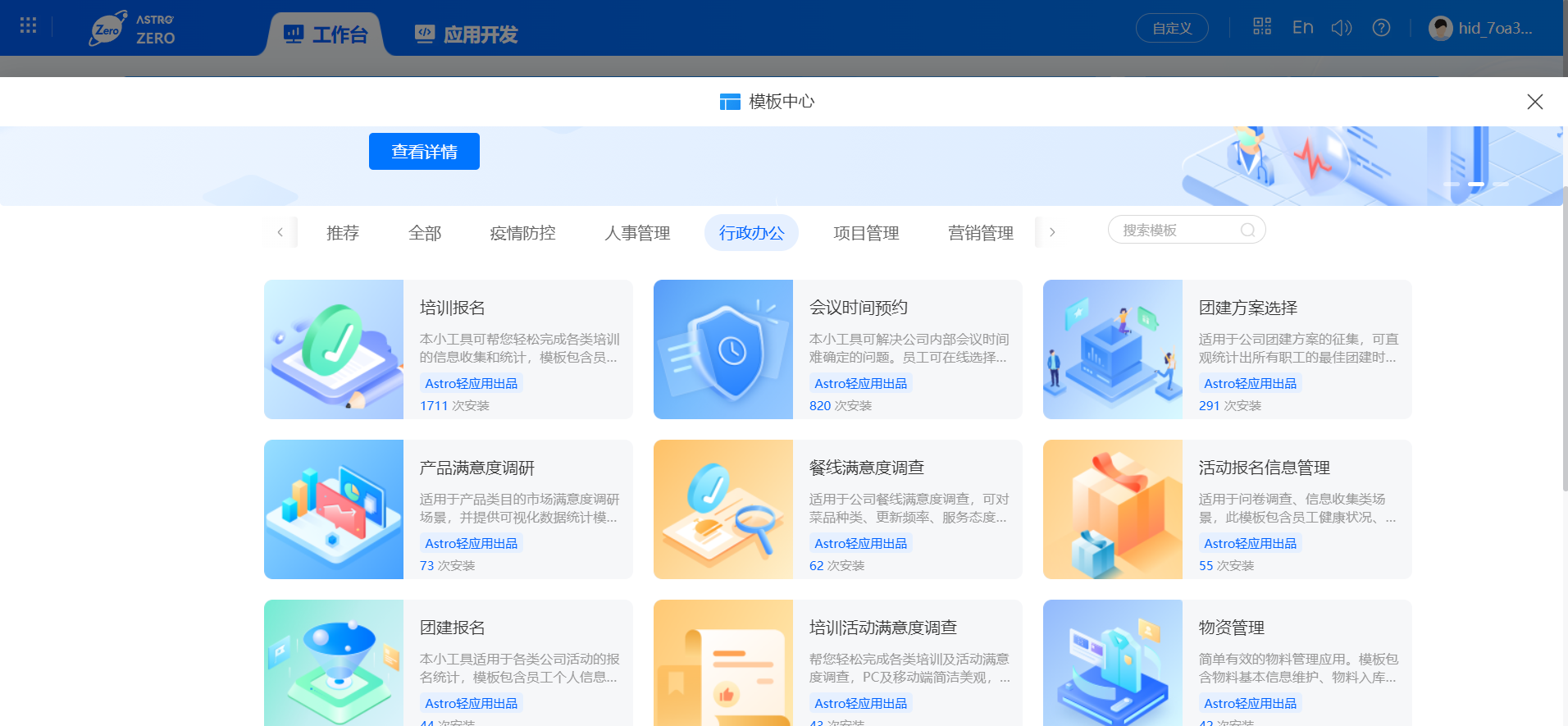
Task: Click Astro轻应用出品 tag on 团建方案选择
Action: pyautogui.click(x=1251, y=383)
